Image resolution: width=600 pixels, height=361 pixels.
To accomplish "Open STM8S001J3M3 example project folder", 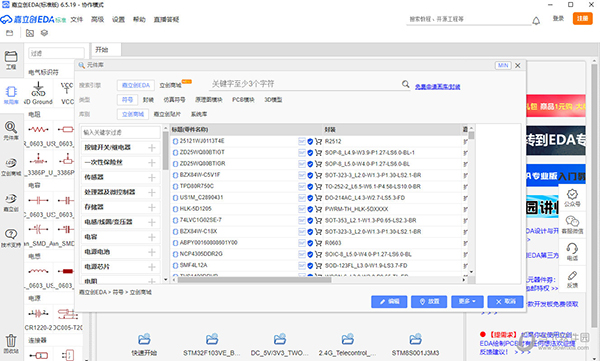I will [x=415, y=345].
